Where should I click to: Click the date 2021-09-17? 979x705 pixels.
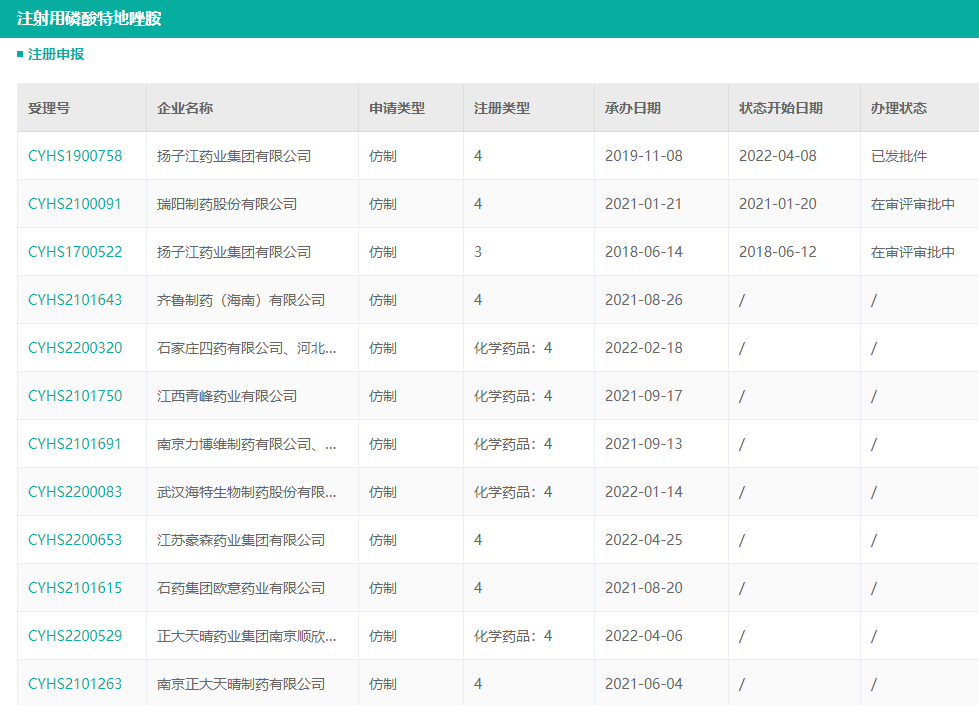pyautogui.click(x=644, y=396)
